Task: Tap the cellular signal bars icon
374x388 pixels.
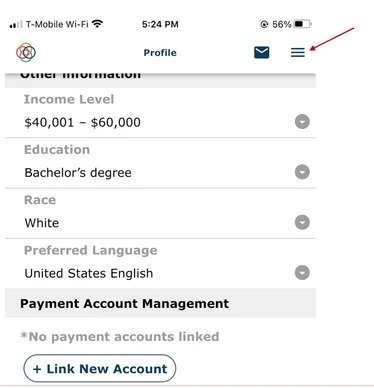Action: coord(16,24)
